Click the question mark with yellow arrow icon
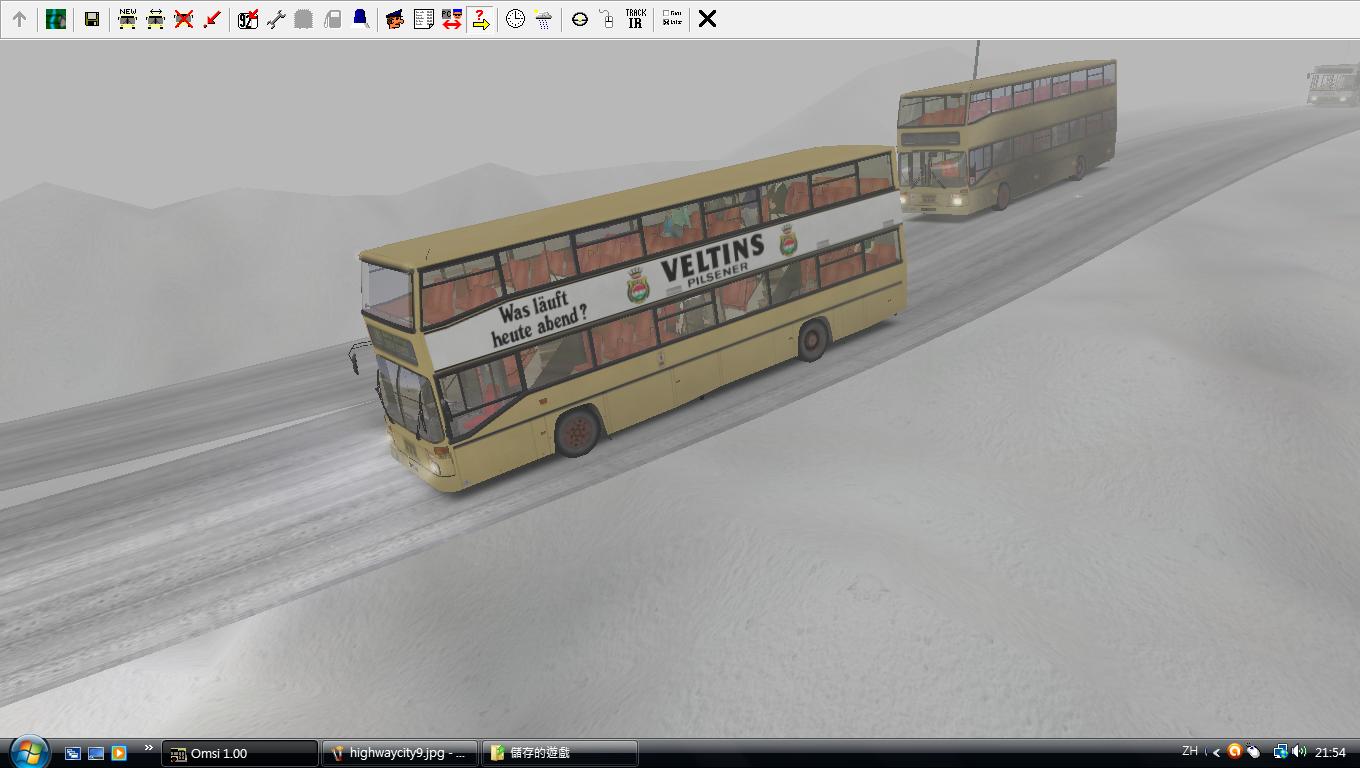The width and height of the screenshot is (1360, 768). coord(480,19)
